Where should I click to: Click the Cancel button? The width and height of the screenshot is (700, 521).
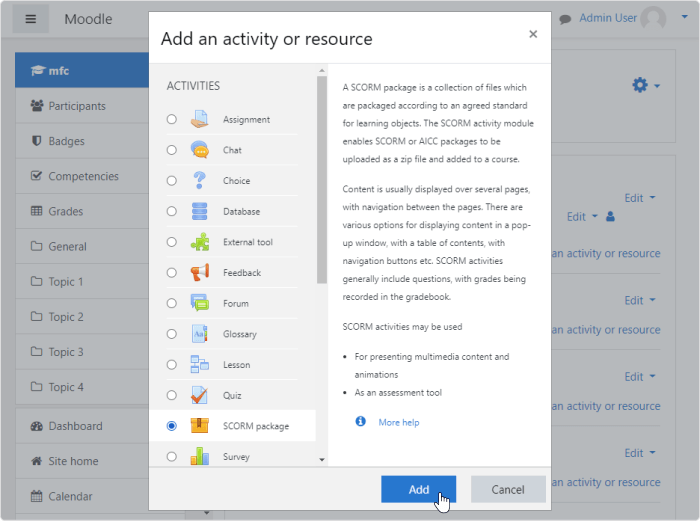[x=508, y=489]
